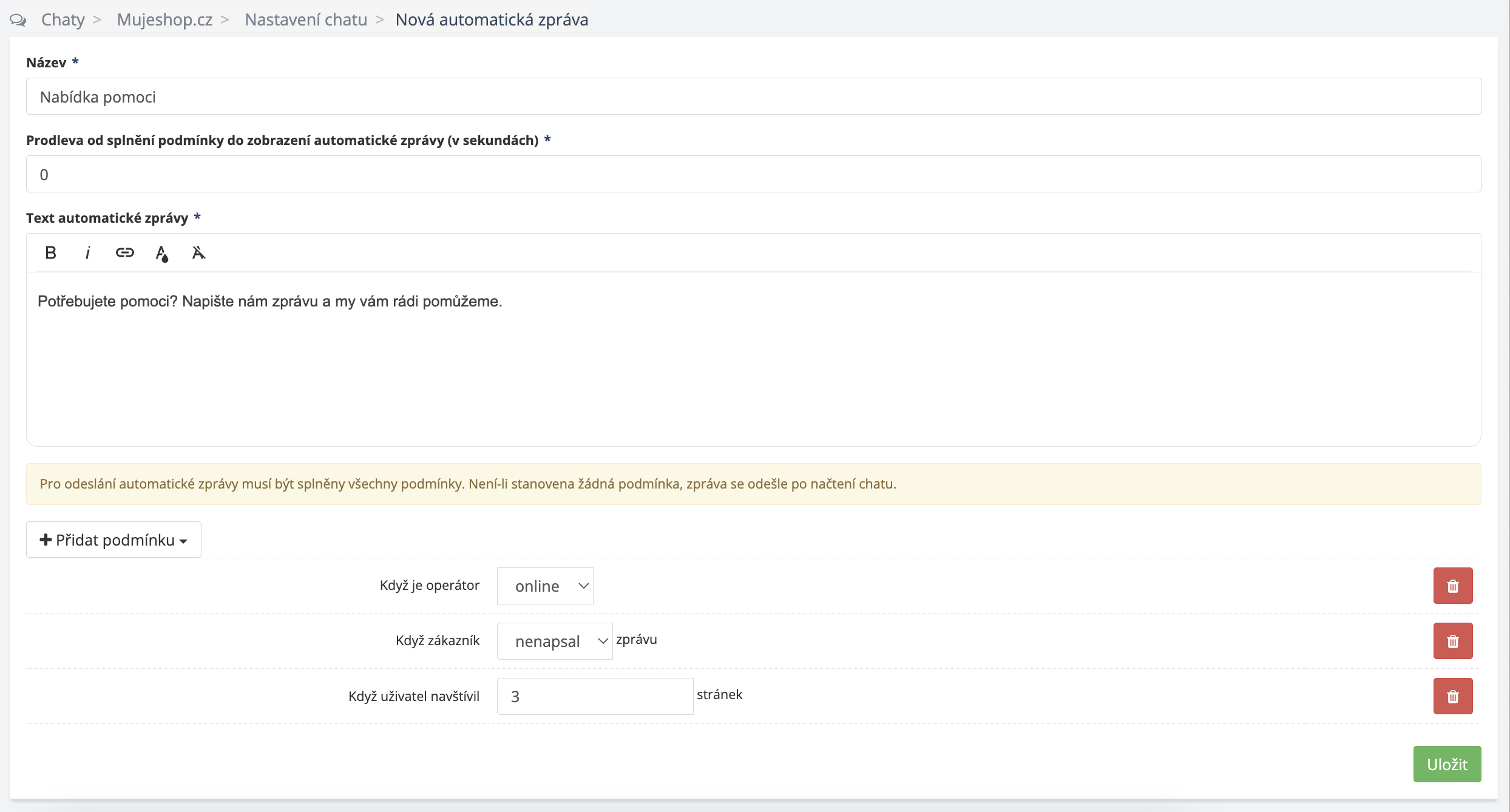Go to Chaty breadcrumb
This screenshot has width=1510, height=812.
63,20
